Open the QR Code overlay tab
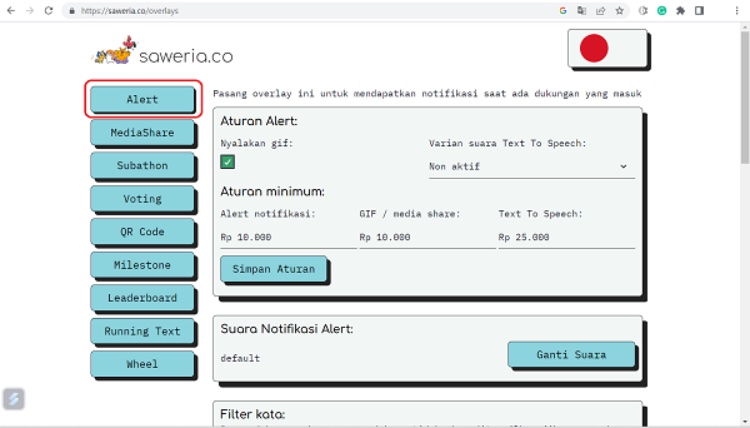 coord(143,231)
